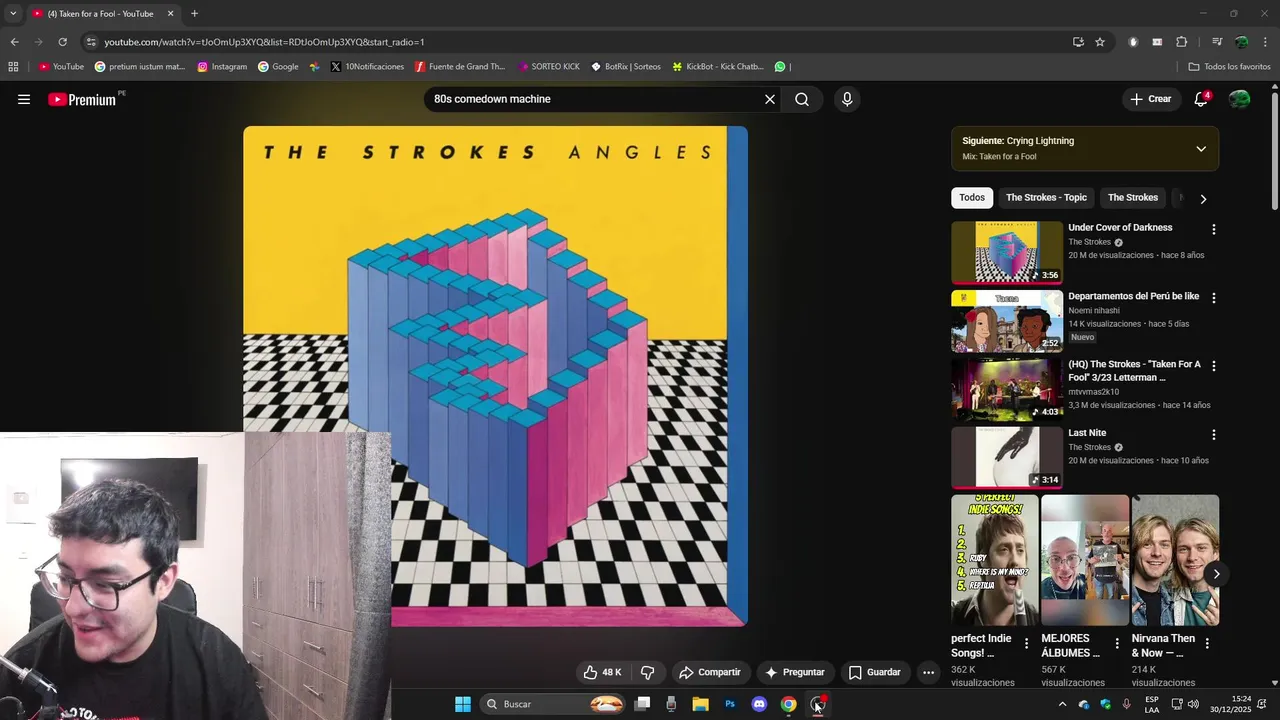The width and height of the screenshot is (1280, 720).
Task: Select The Strokes - Topic chip
Action: [1046, 198]
